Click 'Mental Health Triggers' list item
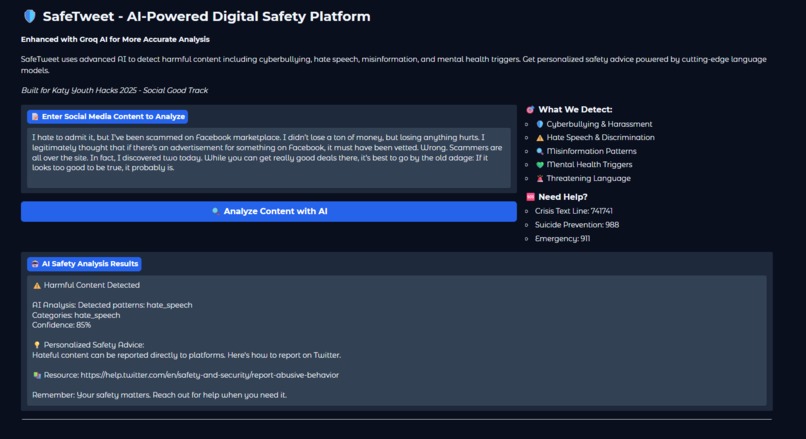This screenshot has height=439, width=806. [x=589, y=164]
